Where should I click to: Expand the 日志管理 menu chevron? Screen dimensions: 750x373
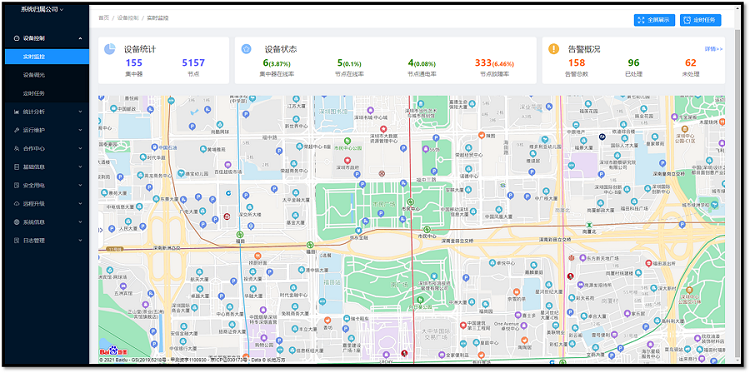click(x=80, y=241)
